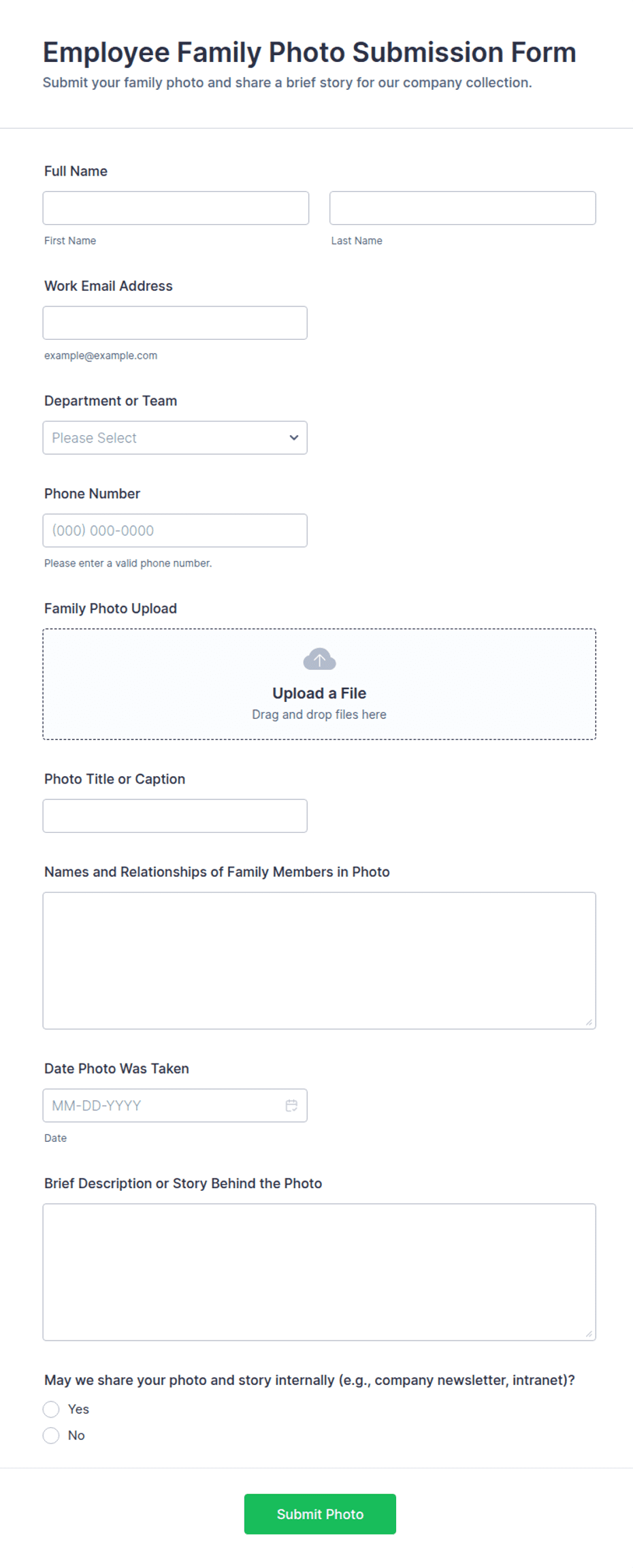Click the Date Photo Was Taken field
633x1568 pixels.
pyautogui.click(x=175, y=1105)
